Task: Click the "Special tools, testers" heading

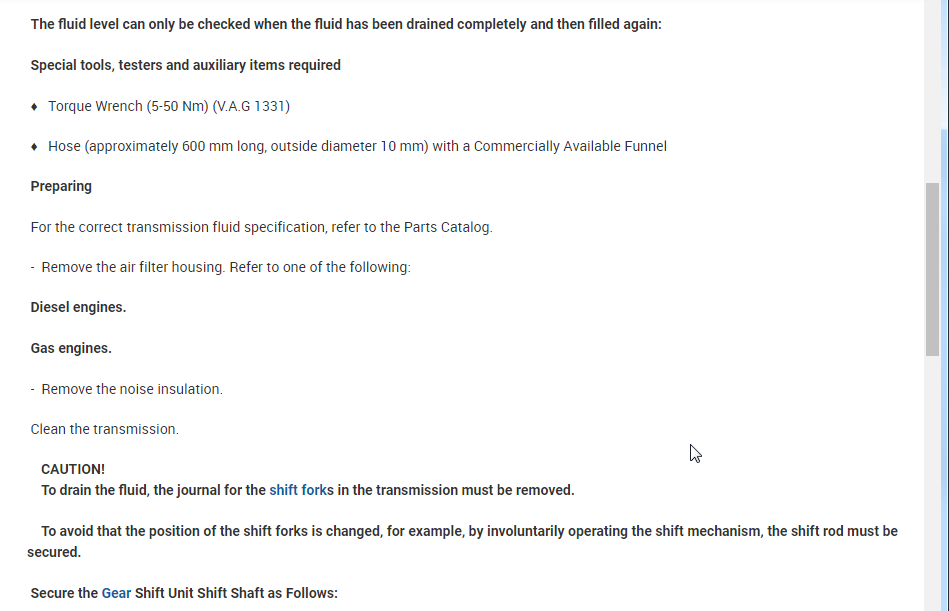Action: 185,65
